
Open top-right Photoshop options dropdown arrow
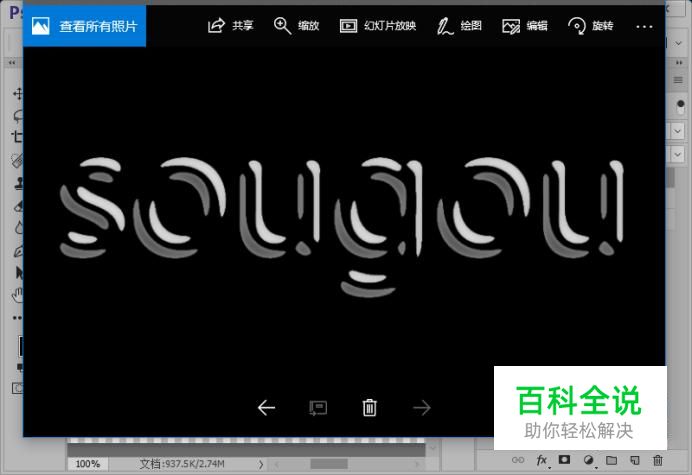678,43
